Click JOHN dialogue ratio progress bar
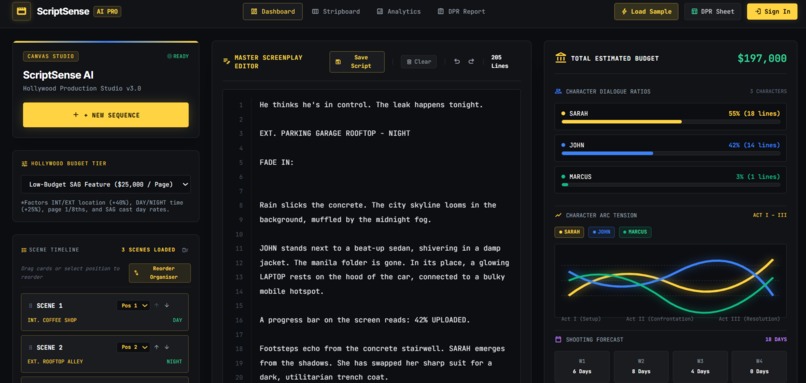 [x=670, y=153]
